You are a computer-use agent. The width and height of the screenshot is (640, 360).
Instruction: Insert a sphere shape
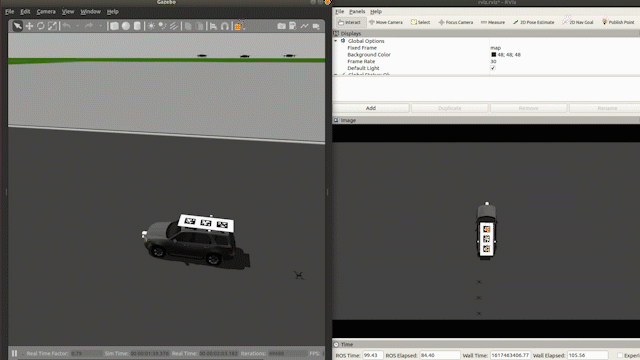pos(126,26)
